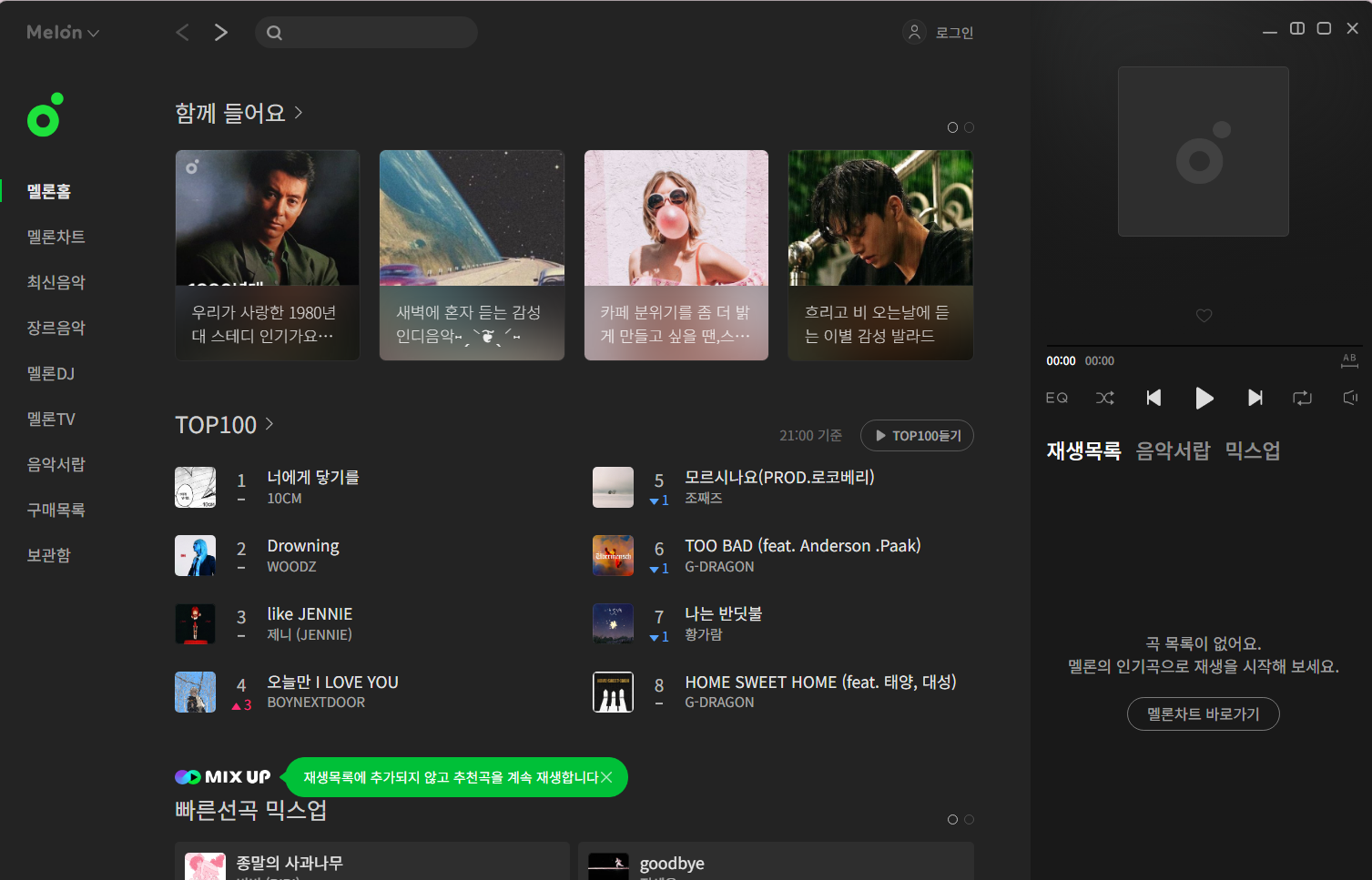Open 멜론홈 in the sidebar

tap(49, 191)
